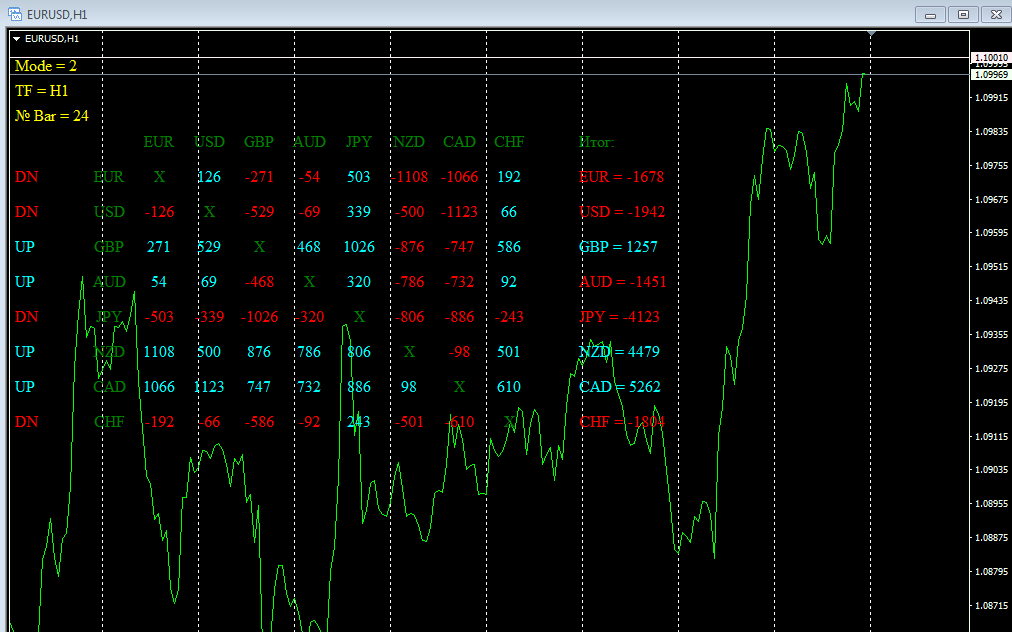Screen dimensions: 1012x632
Task: Click the value 1123 in CAD row
Action: click(209, 387)
